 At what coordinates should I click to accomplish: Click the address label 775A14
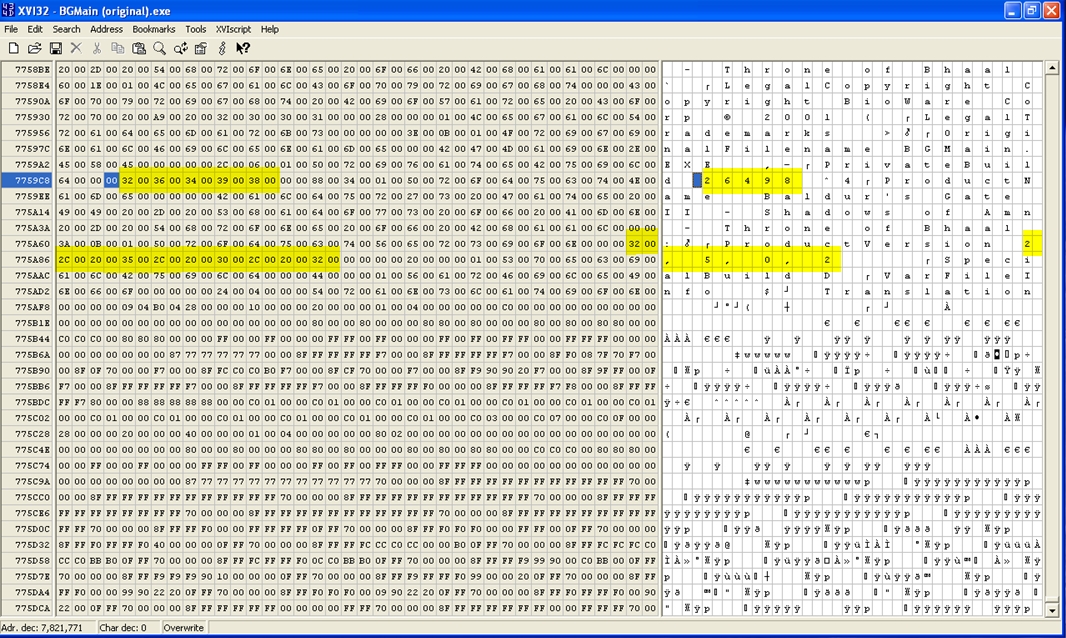(33, 212)
